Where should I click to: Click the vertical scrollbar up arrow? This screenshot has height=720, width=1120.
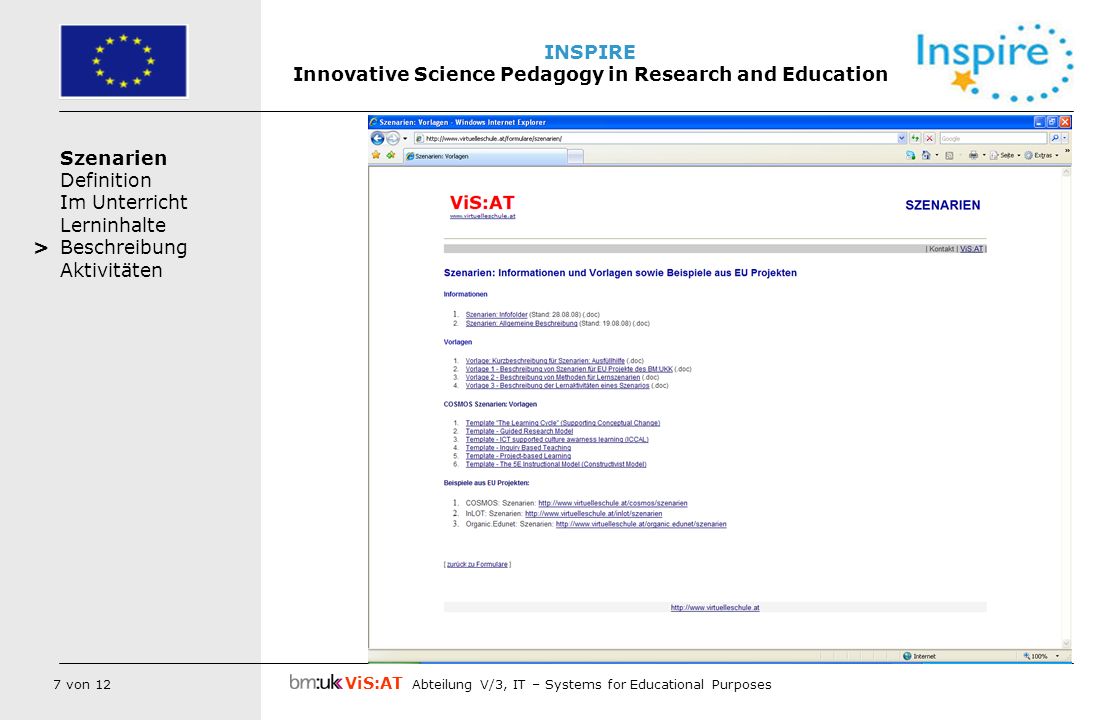pyautogui.click(x=1066, y=172)
